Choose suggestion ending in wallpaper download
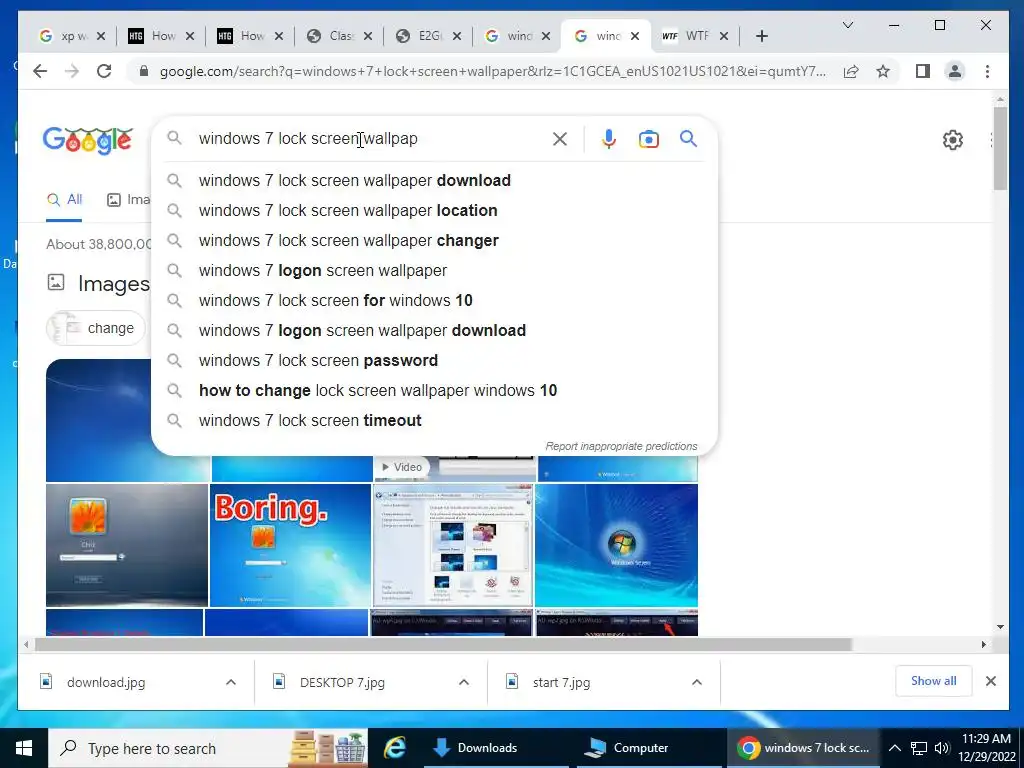 point(434,180)
